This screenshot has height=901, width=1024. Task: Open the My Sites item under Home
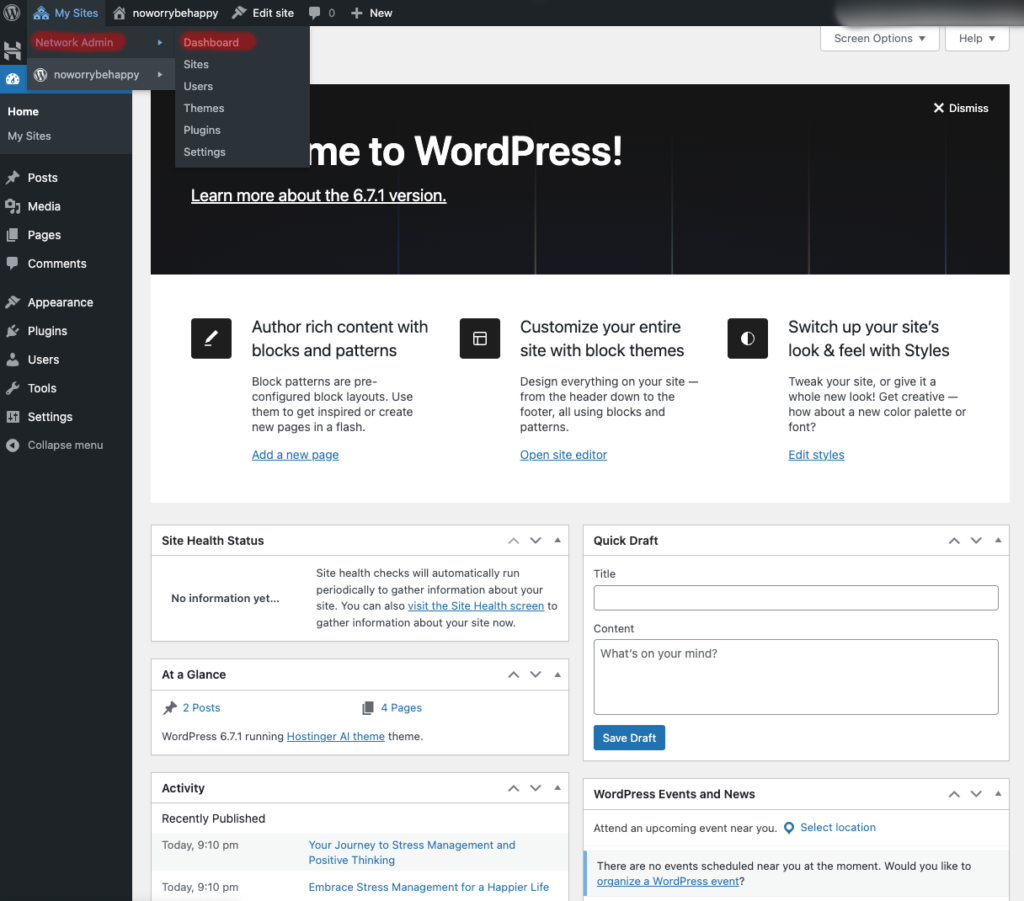tap(29, 136)
